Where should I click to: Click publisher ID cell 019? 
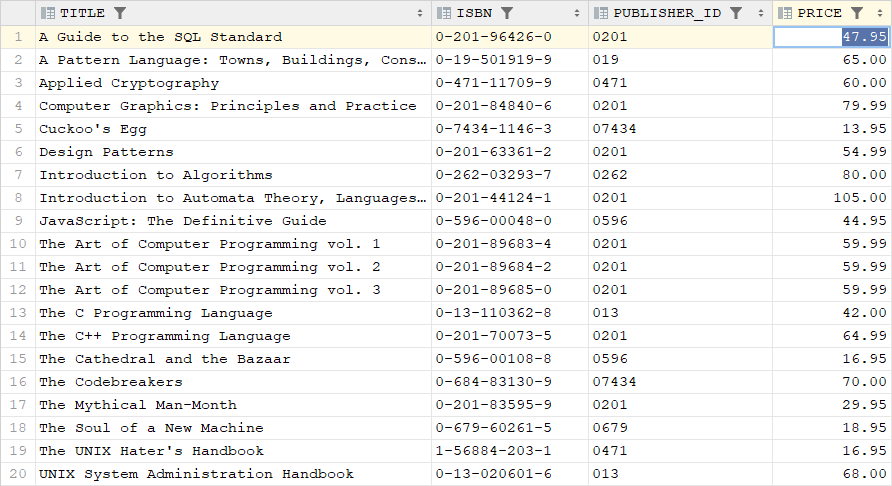[x=680, y=60]
